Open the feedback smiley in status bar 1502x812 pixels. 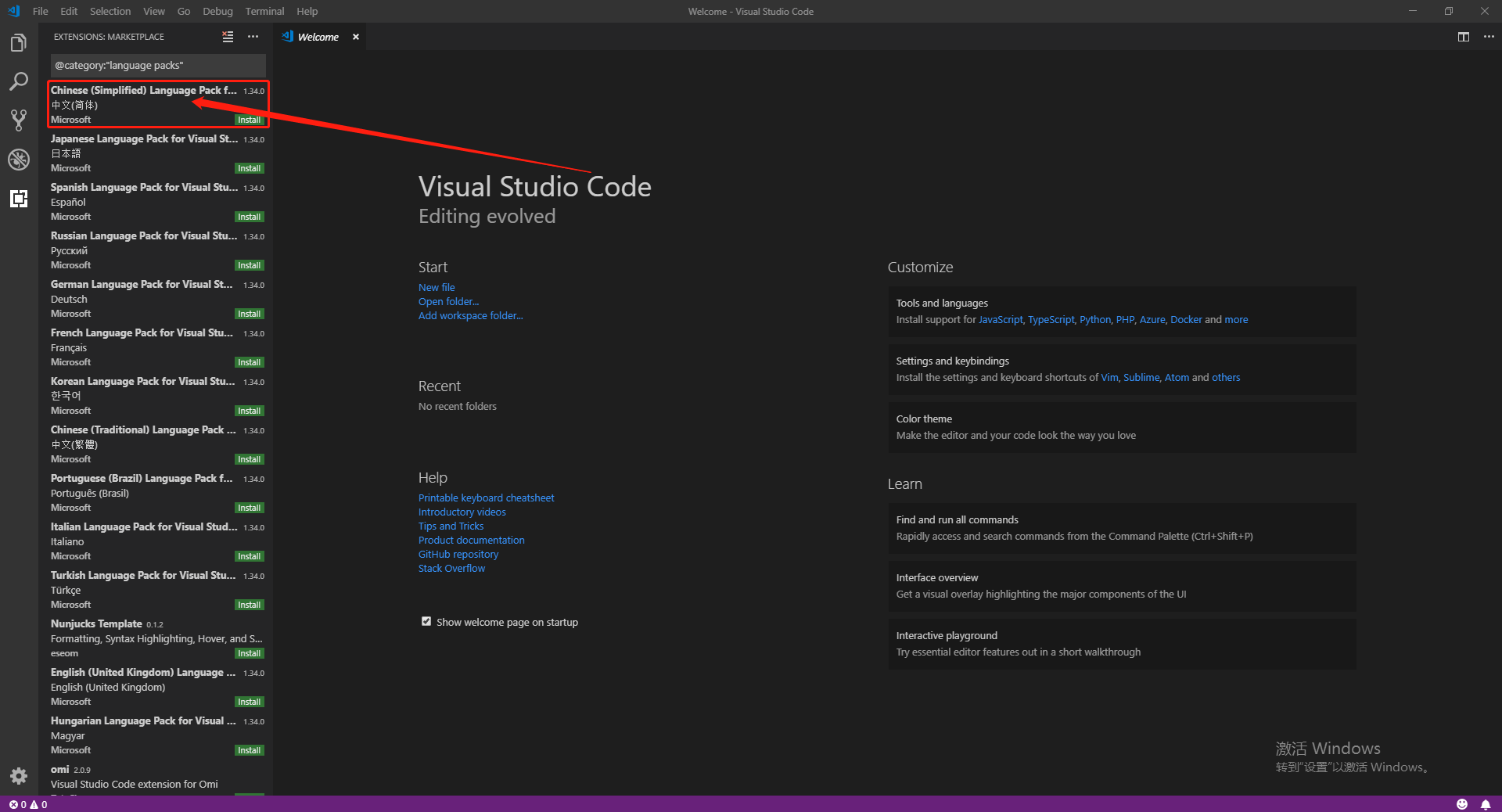tap(1462, 804)
